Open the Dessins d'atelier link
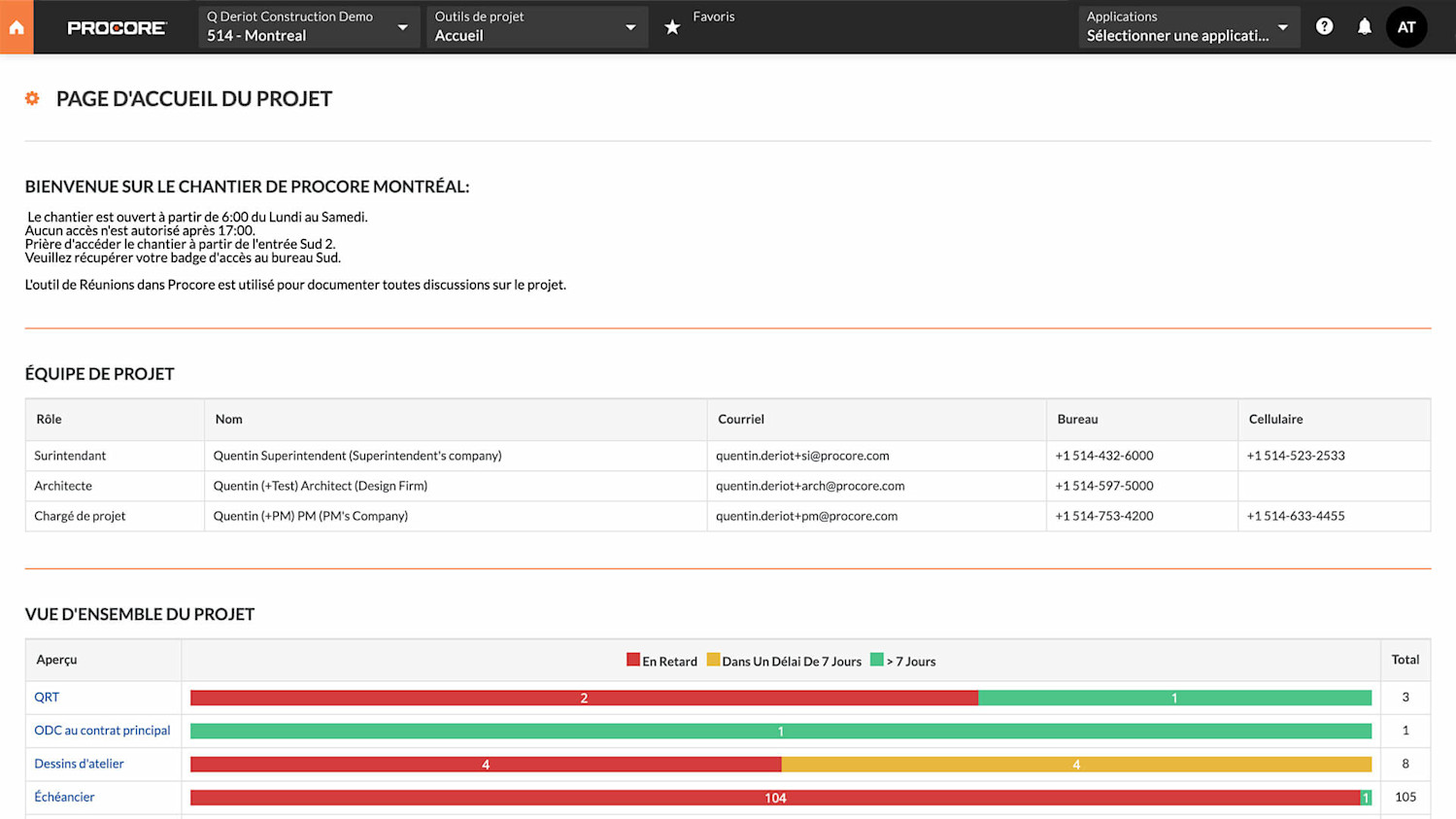Viewport: 1456px width, 819px height. point(79,764)
